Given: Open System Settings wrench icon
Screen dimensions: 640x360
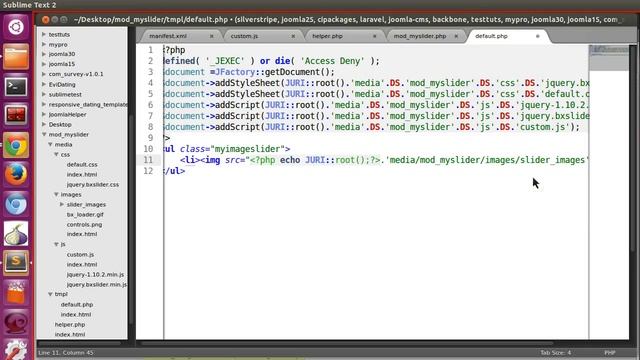Looking at the screenshot, I should (16, 349).
